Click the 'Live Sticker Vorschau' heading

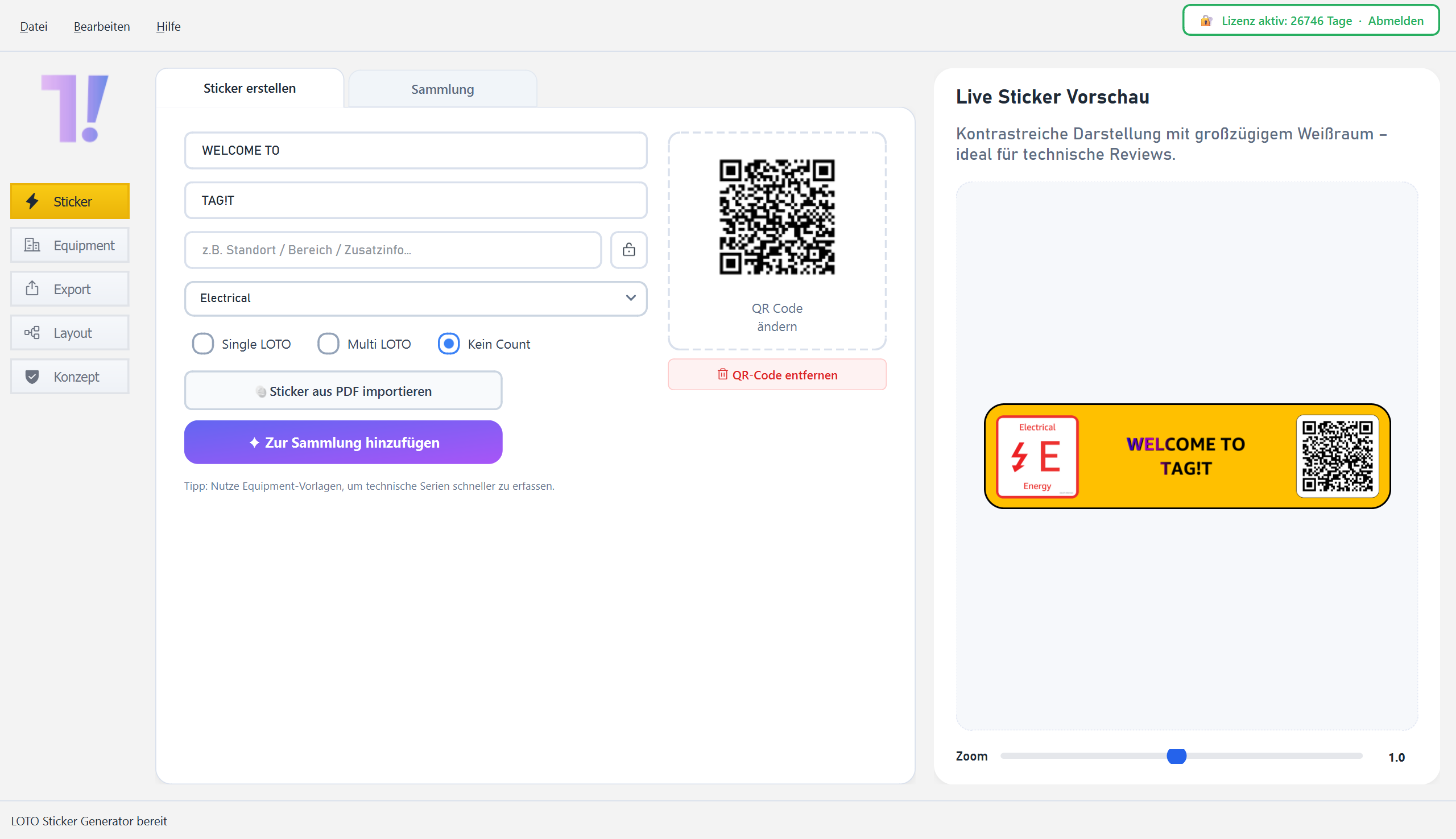point(1052,97)
